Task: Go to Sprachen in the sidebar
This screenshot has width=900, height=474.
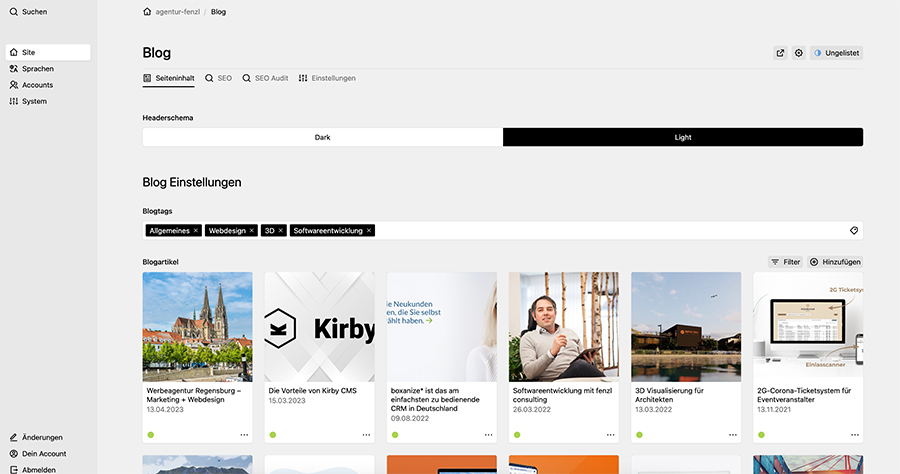Action: 32,68
